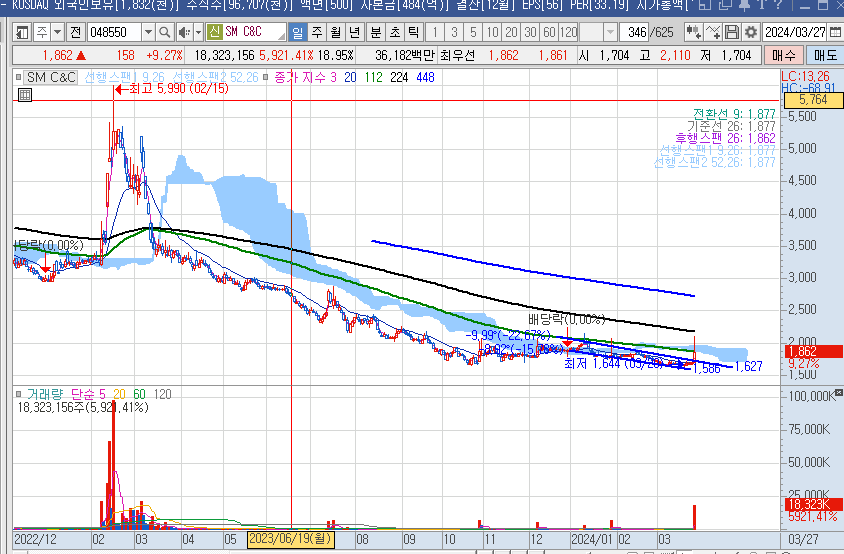Click the 36,182백만 trade amount text
The image size is (844, 554).
point(405,55)
